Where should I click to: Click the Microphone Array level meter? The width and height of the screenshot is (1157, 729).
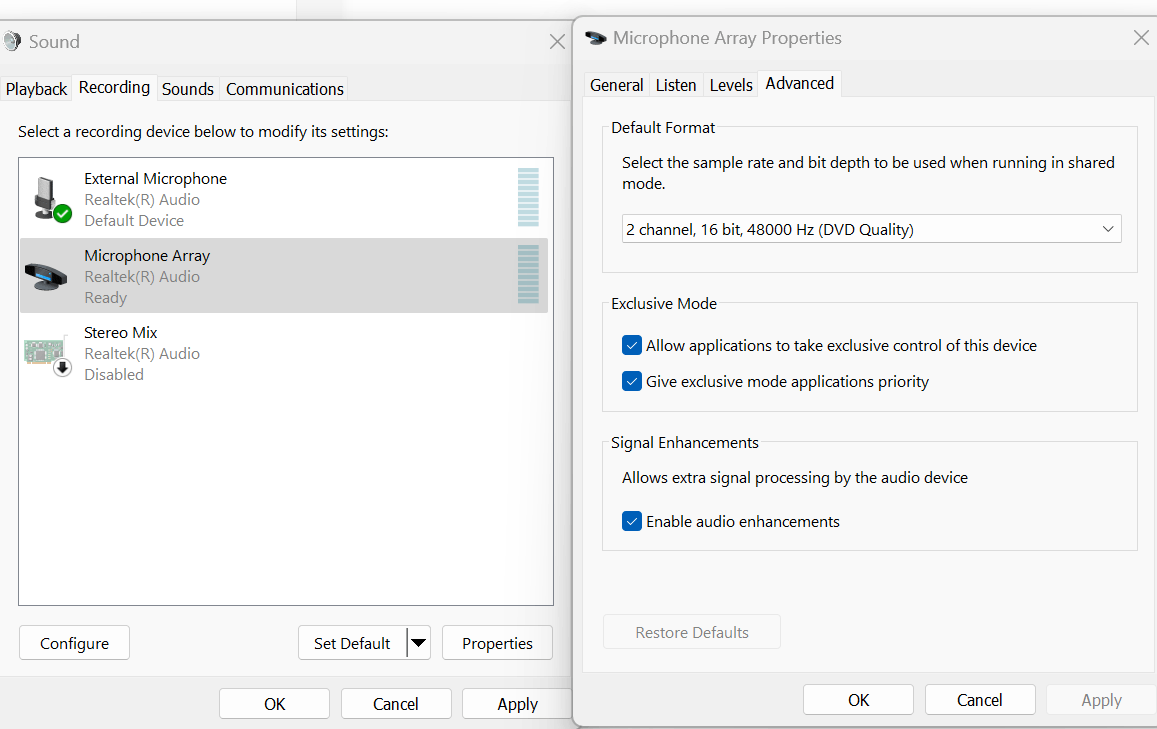click(x=528, y=274)
